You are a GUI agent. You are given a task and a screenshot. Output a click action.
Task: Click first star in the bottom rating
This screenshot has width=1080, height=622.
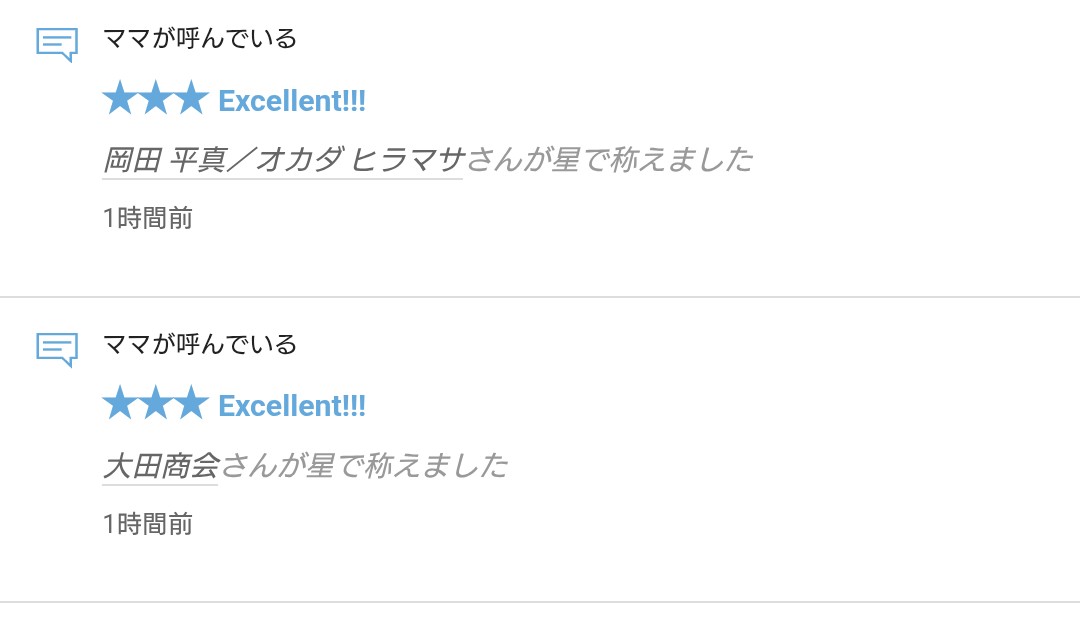[120, 403]
